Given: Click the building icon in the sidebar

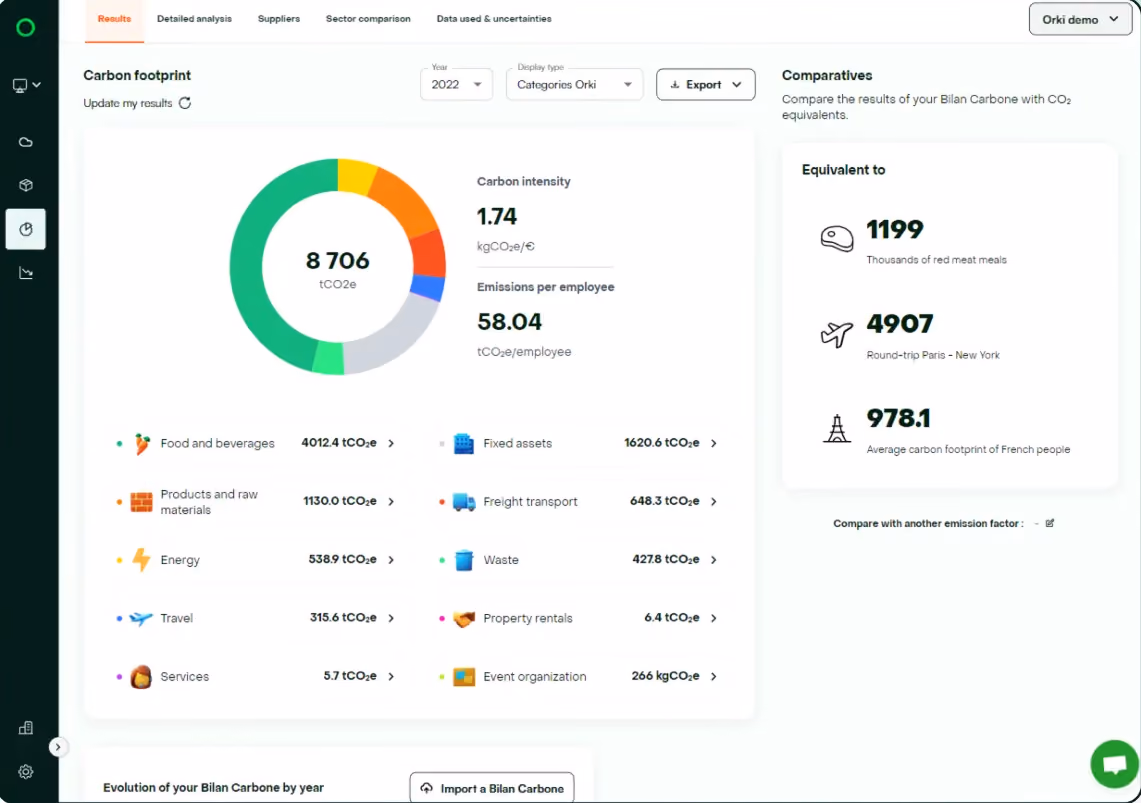Looking at the screenshot, I should pos(25,727).
